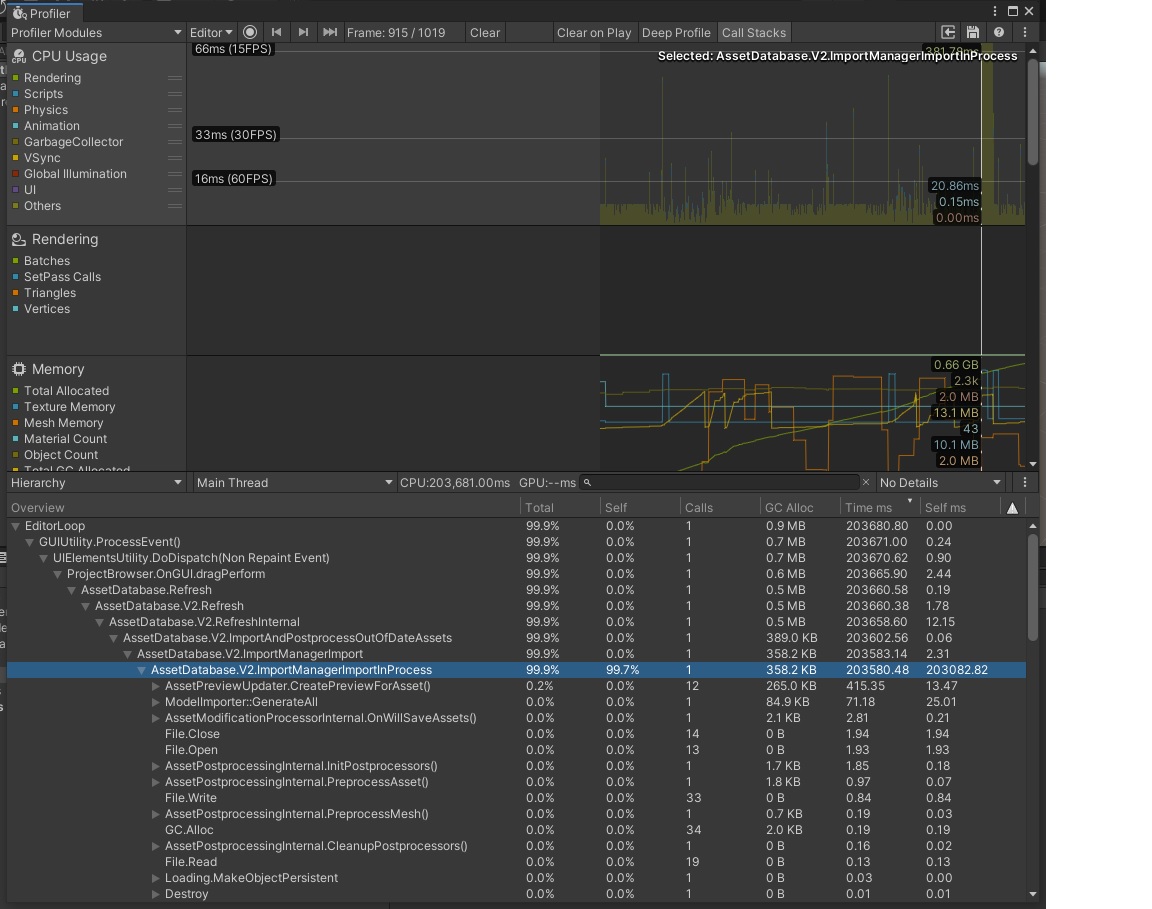Open the Profiler Modules dropdown
The width and height of the screenshot is (1152, 909).
pos(95,32)
